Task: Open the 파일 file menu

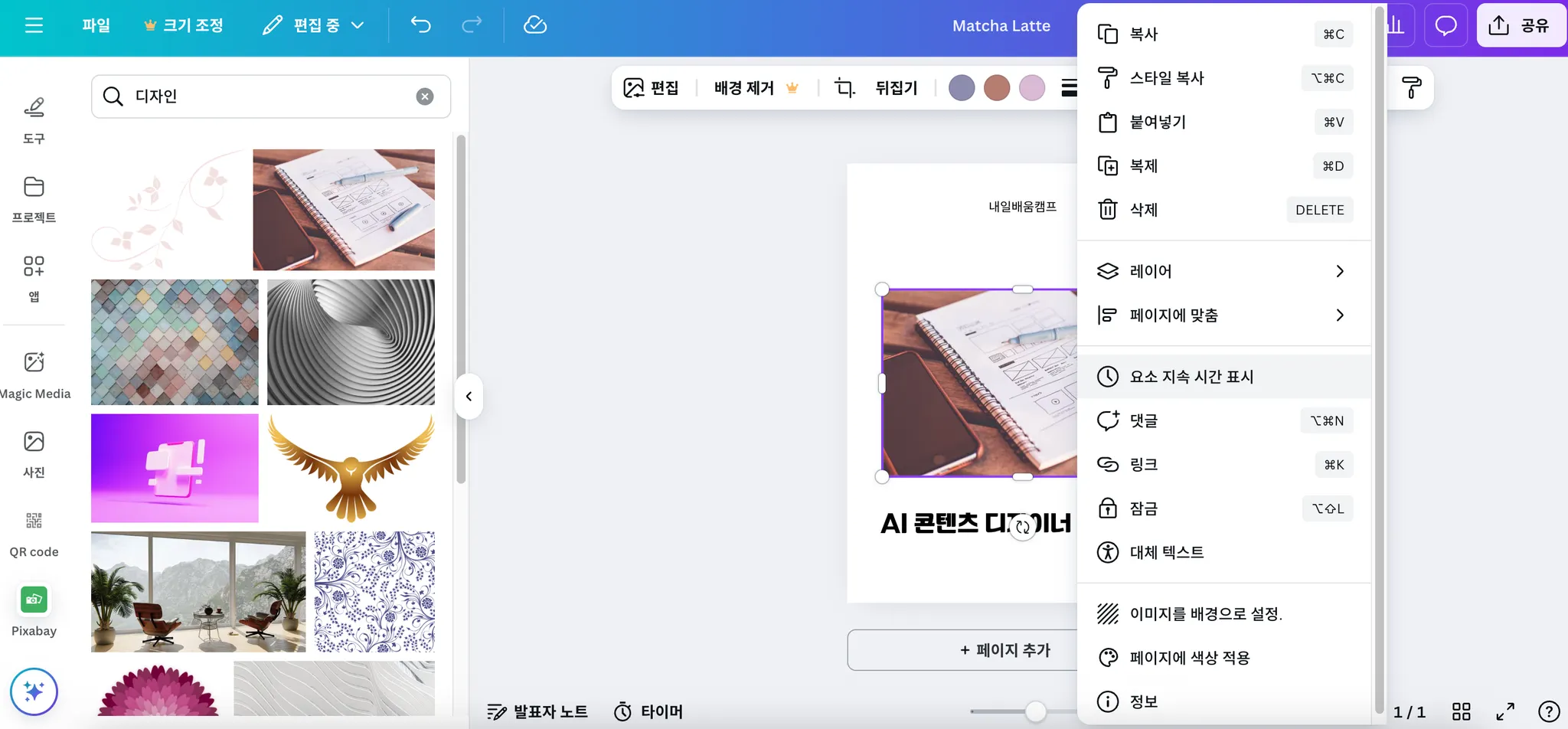Action: [96, 25]
